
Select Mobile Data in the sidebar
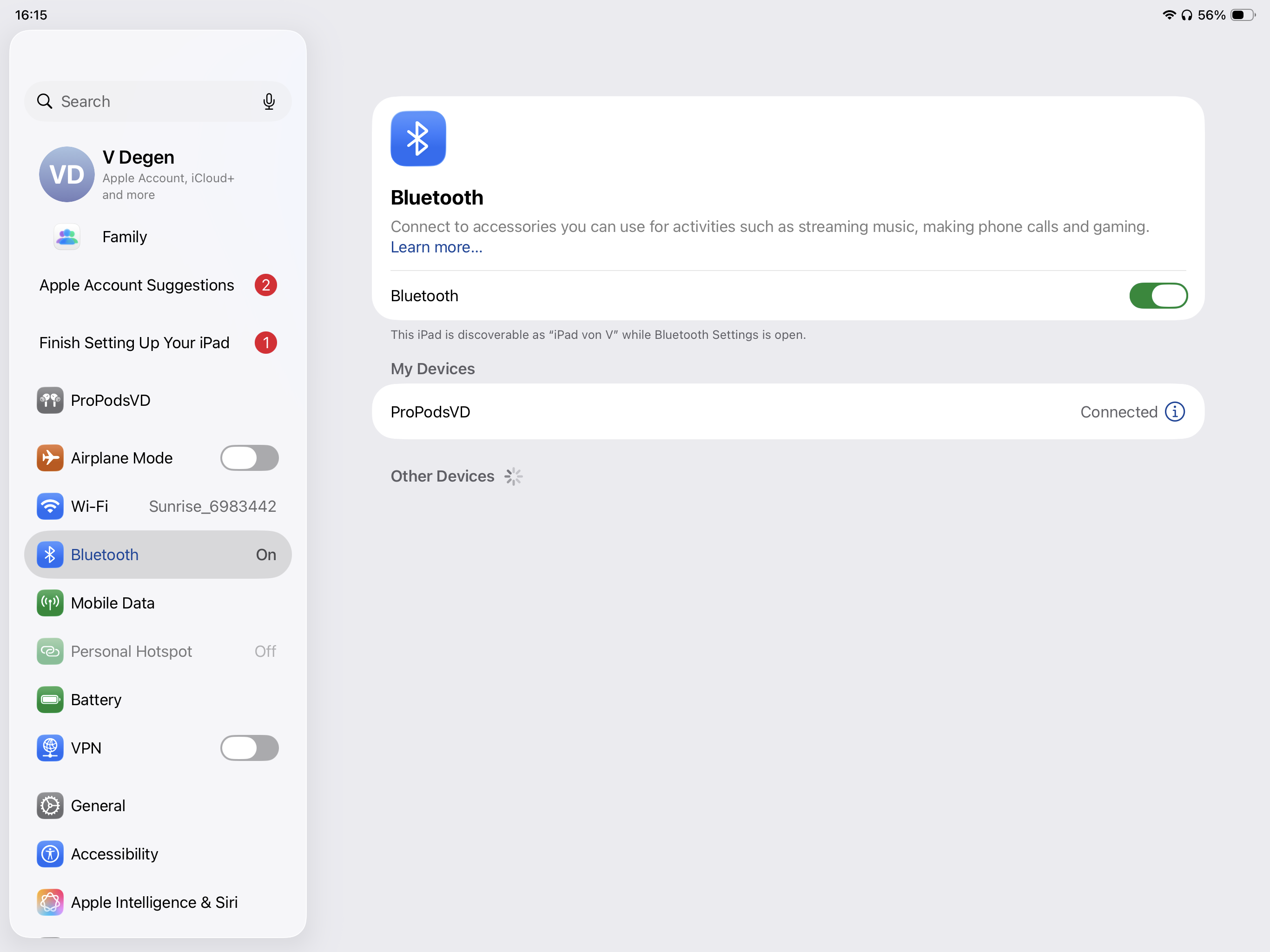point(158,603)
